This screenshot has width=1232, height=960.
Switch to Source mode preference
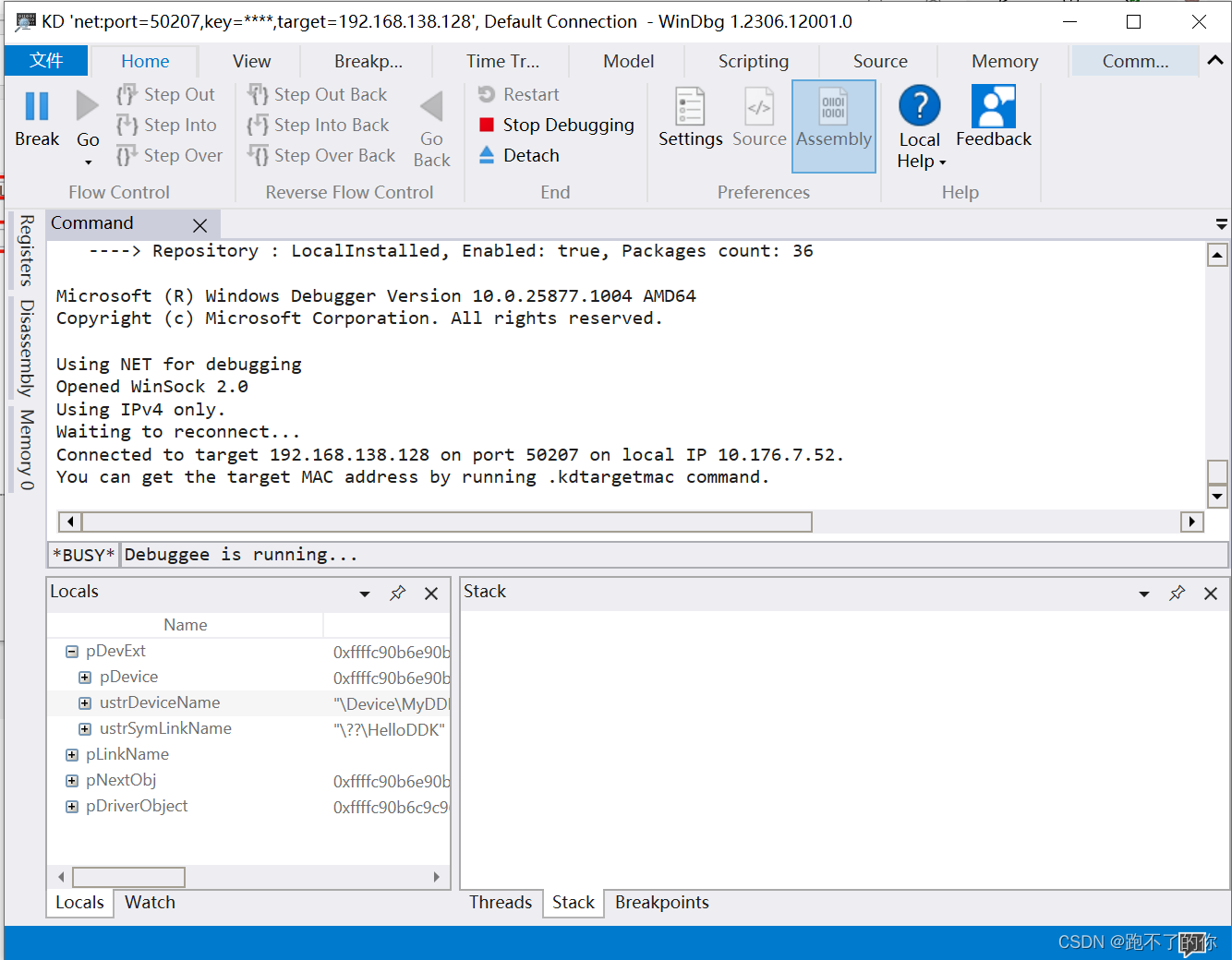coord(759,117)
